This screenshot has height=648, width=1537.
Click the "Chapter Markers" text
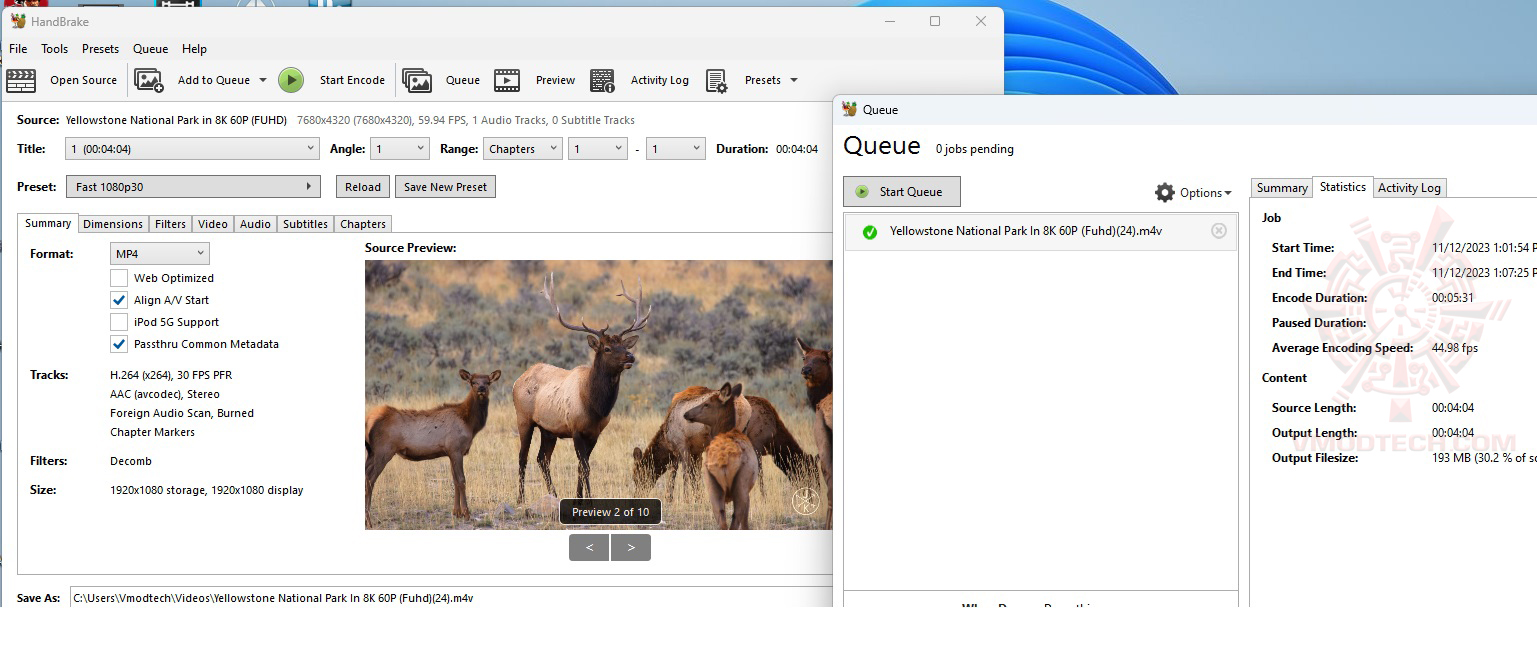(152, 432)
